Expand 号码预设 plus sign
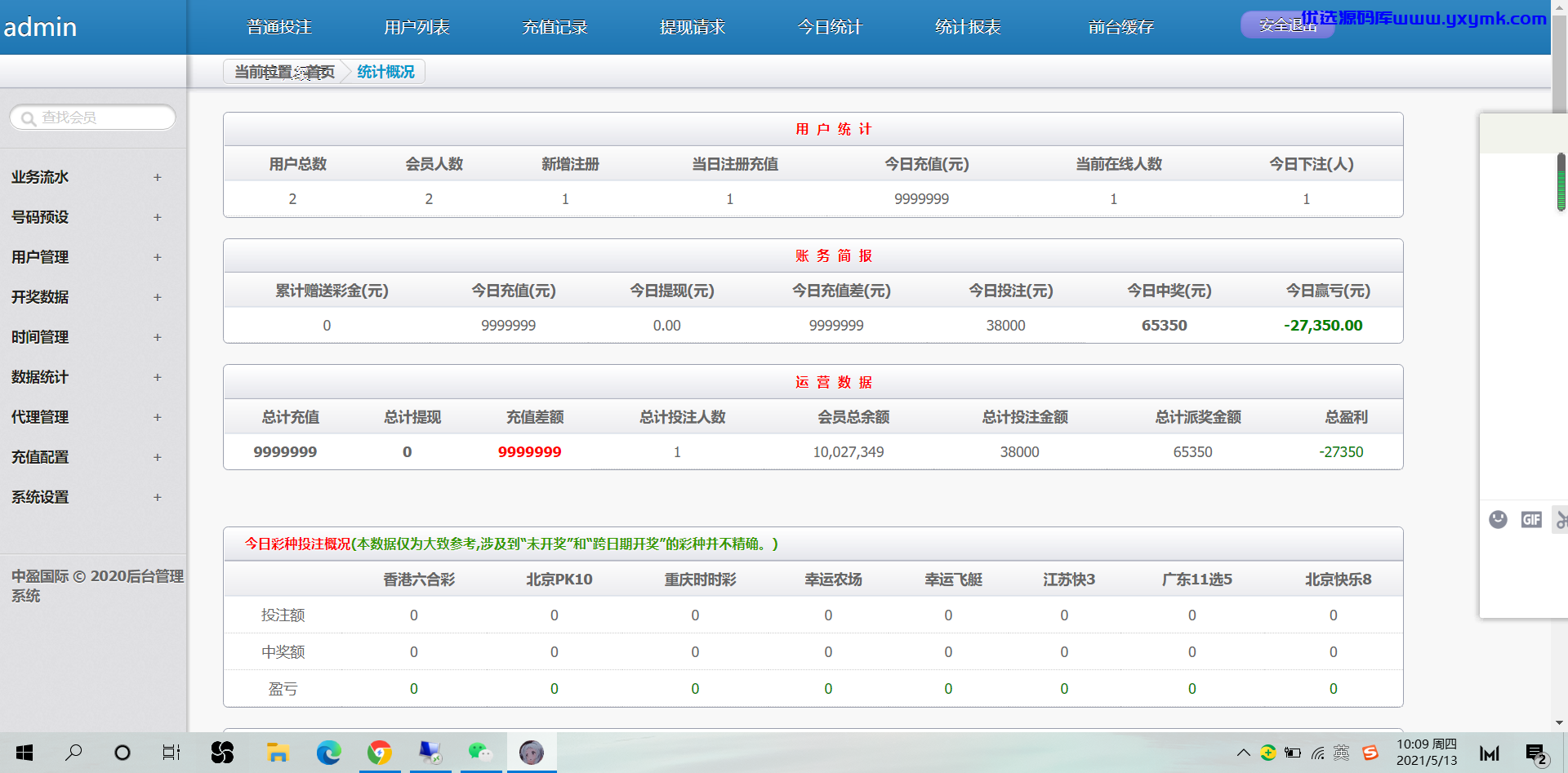 pyautogui.click(x=158, y=217)
